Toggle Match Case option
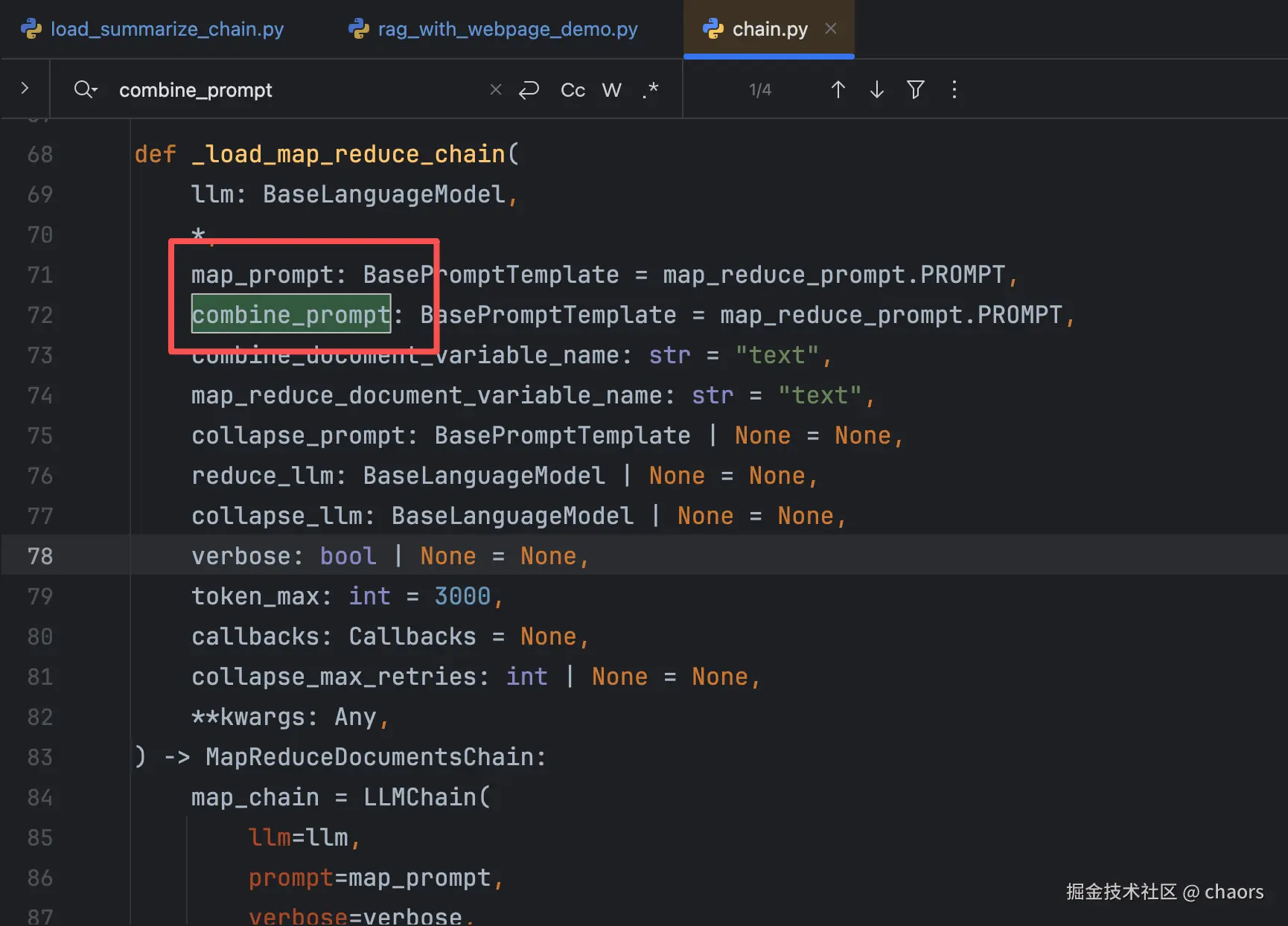The image size is (1288, 926). pyautogui.click(x=573, y=90)
